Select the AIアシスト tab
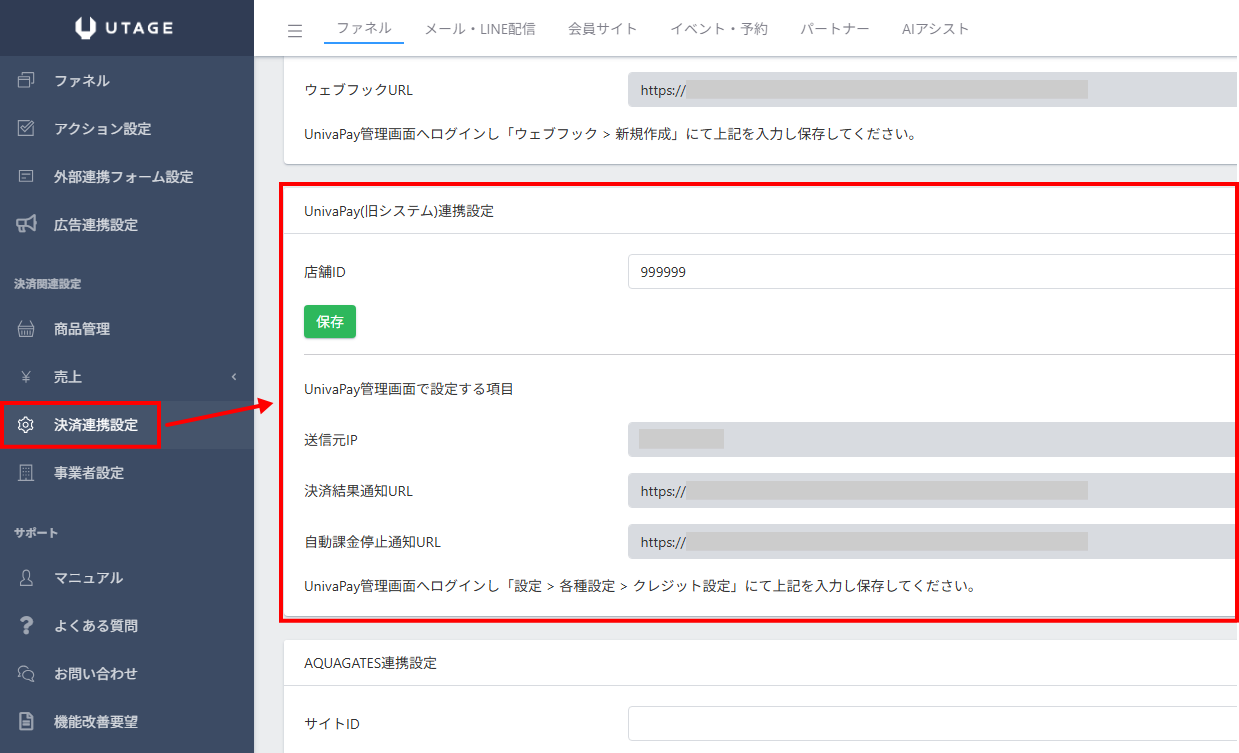 (935, 29)
